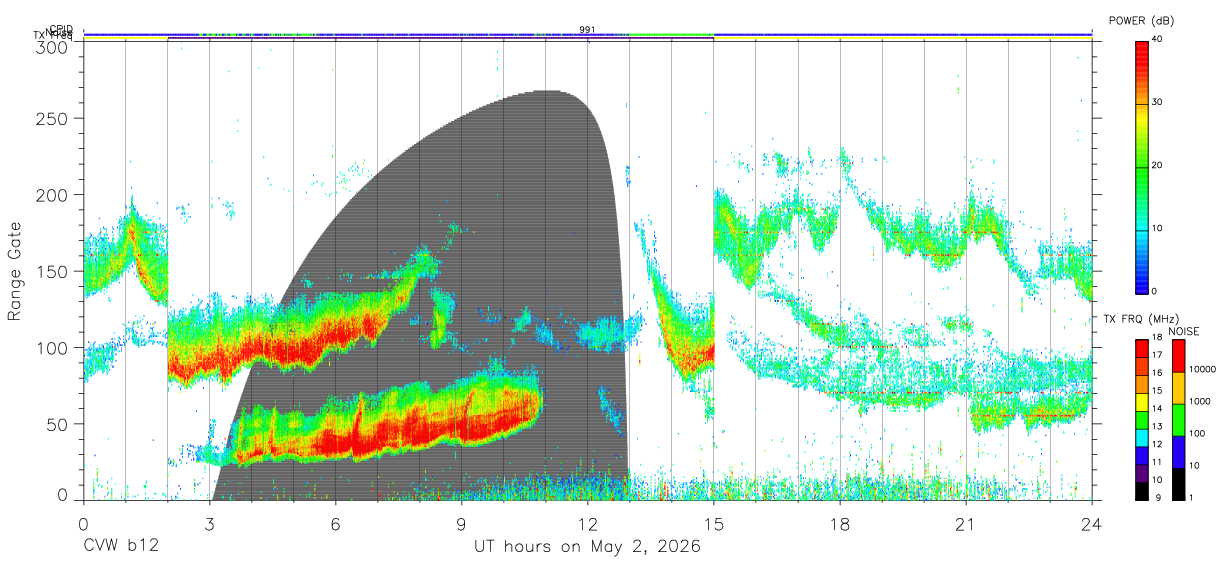The width and height of the screenshot is (1228, 567).
Task: Click the 'POWER (dB)' legend title
Action: tap(1142, 20)
